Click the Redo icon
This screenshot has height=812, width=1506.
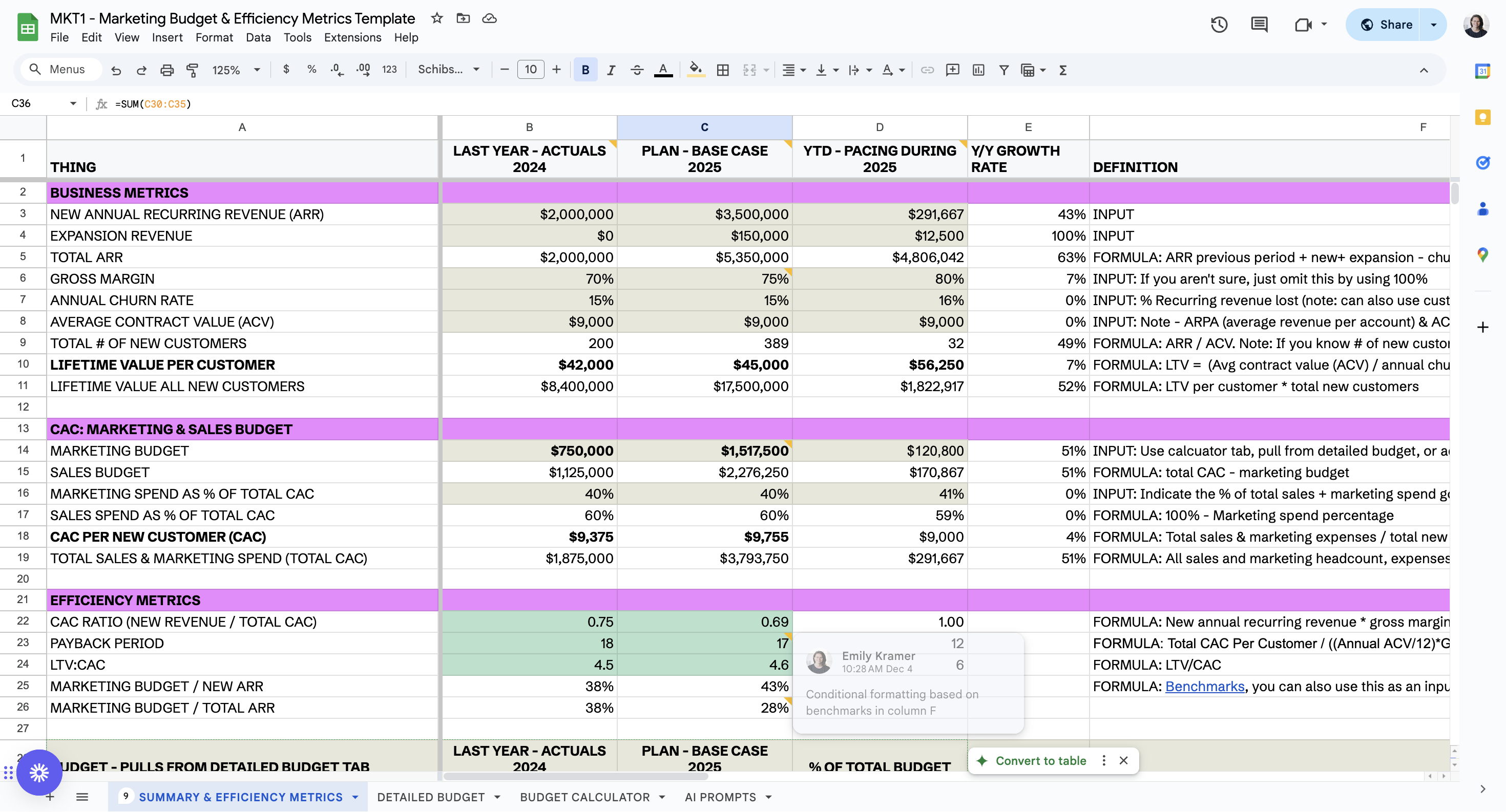(x=141, y=70)
